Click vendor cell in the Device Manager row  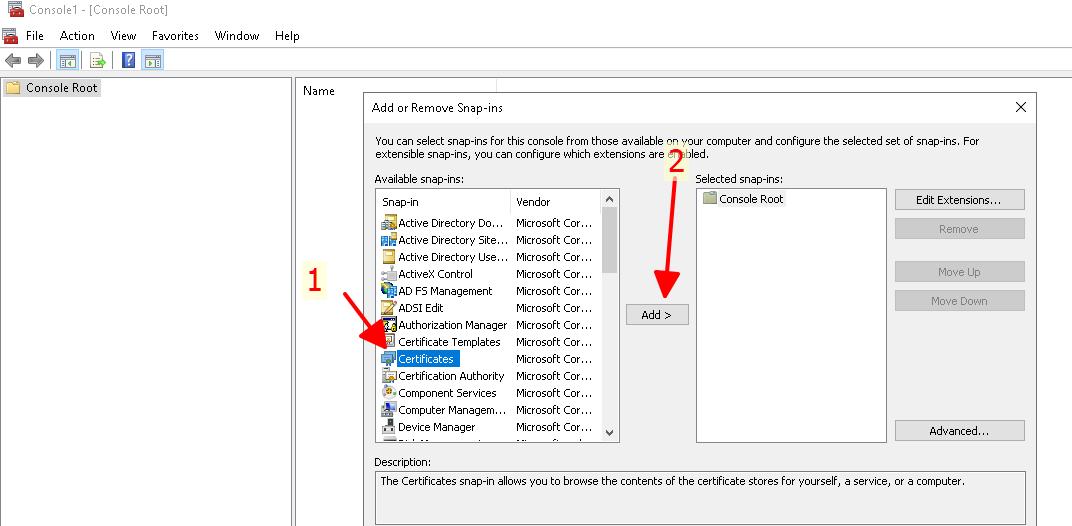tap(554, 427)
